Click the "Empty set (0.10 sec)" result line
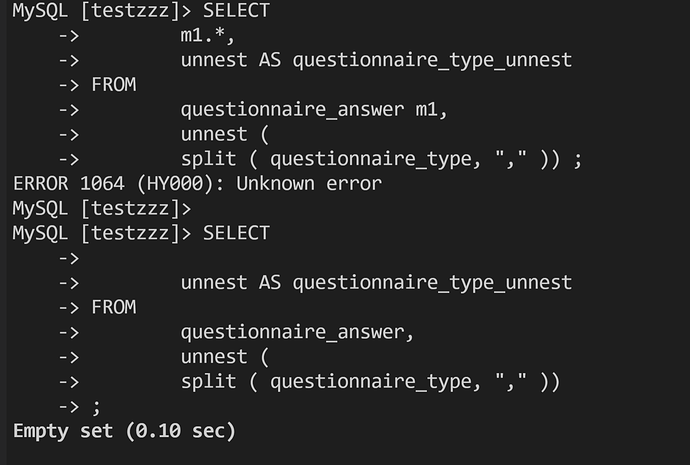 (x=123, y=431)
